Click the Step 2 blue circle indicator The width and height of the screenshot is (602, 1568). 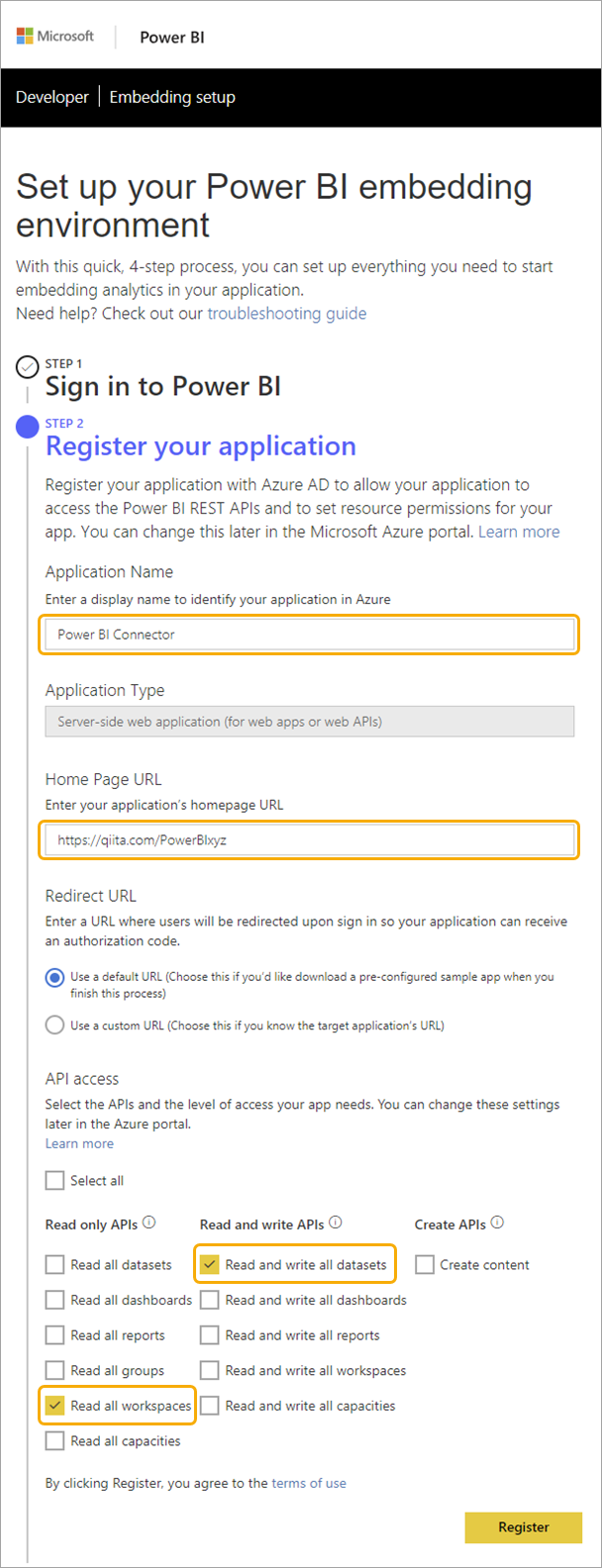[x=28, y=427]
